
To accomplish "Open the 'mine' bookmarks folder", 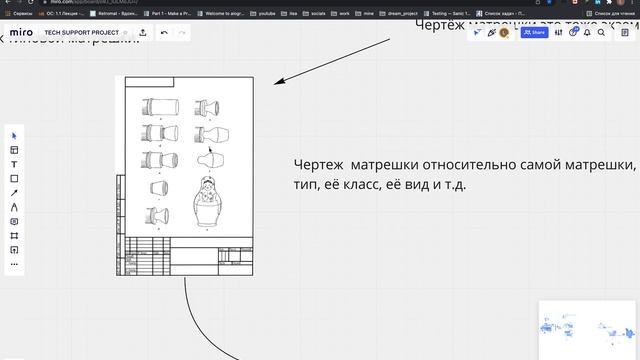I will 364,13.
